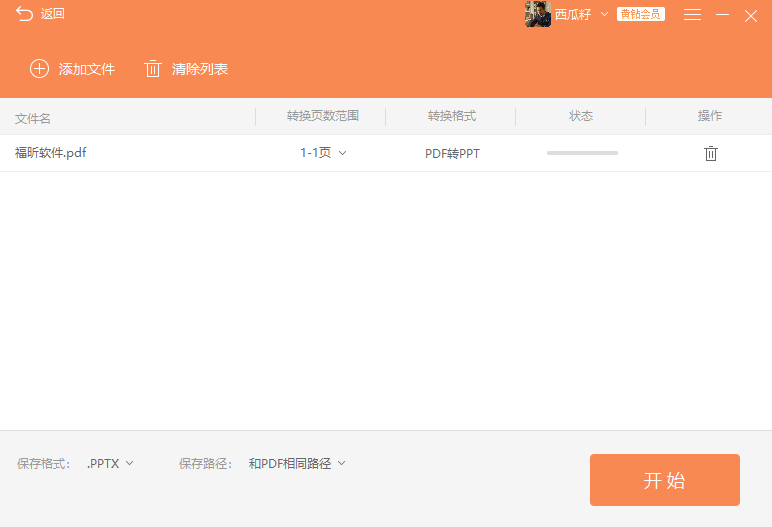Click the trash icon beside 清除列表

point(153,69)
